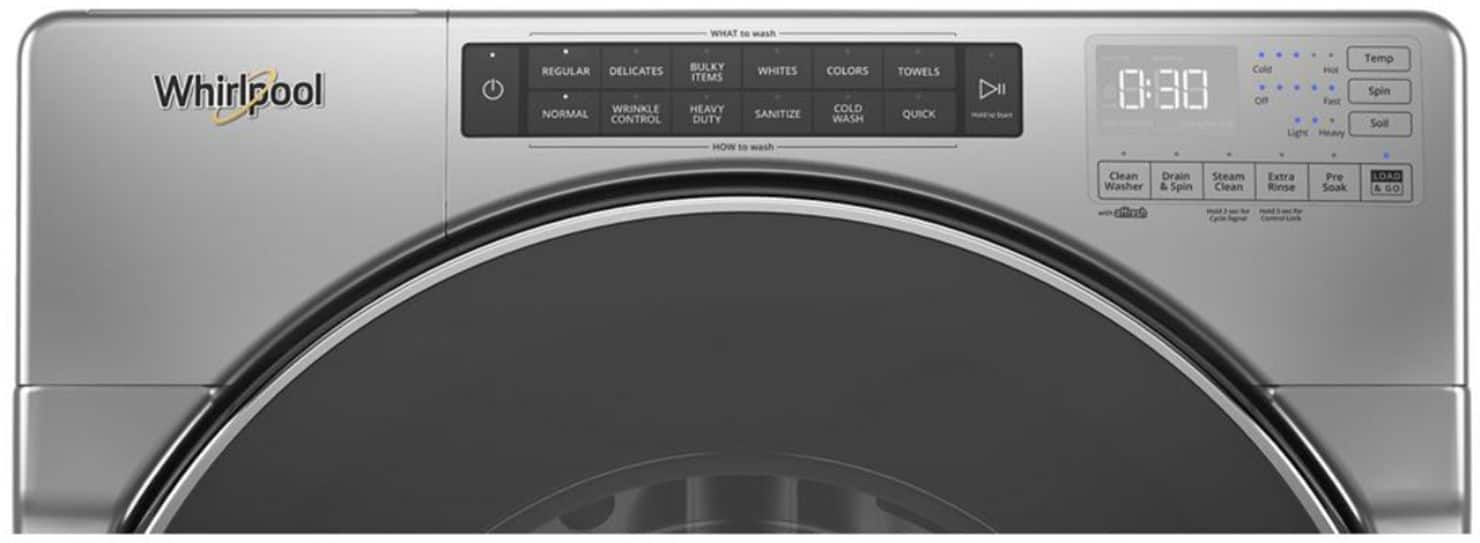Tap the Start/Pause play icon
1480x543 pixels.
click(991, 90)
